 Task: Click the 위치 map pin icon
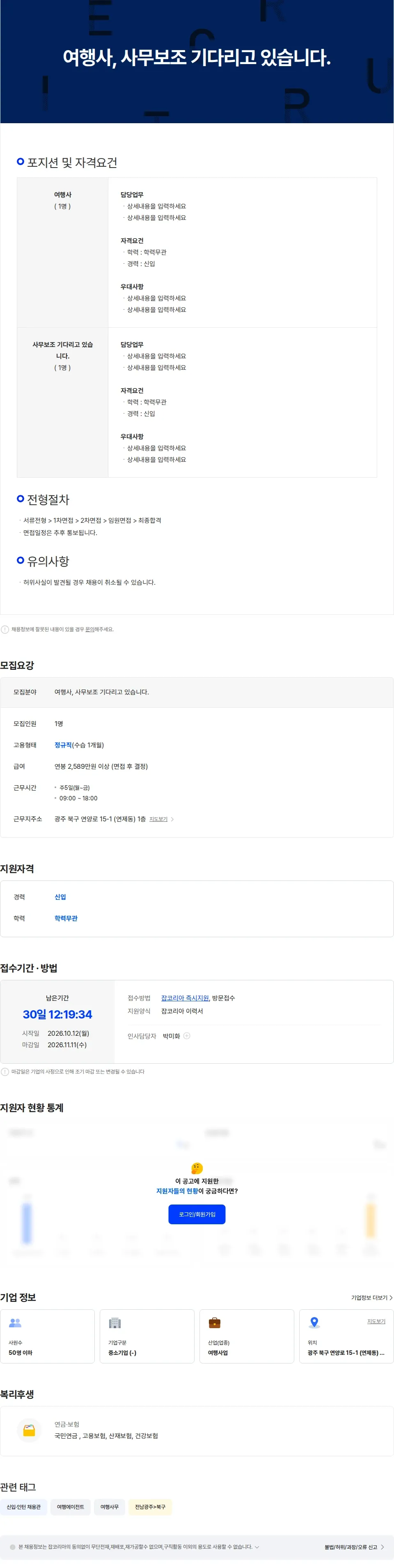[x=314, y=1323]
